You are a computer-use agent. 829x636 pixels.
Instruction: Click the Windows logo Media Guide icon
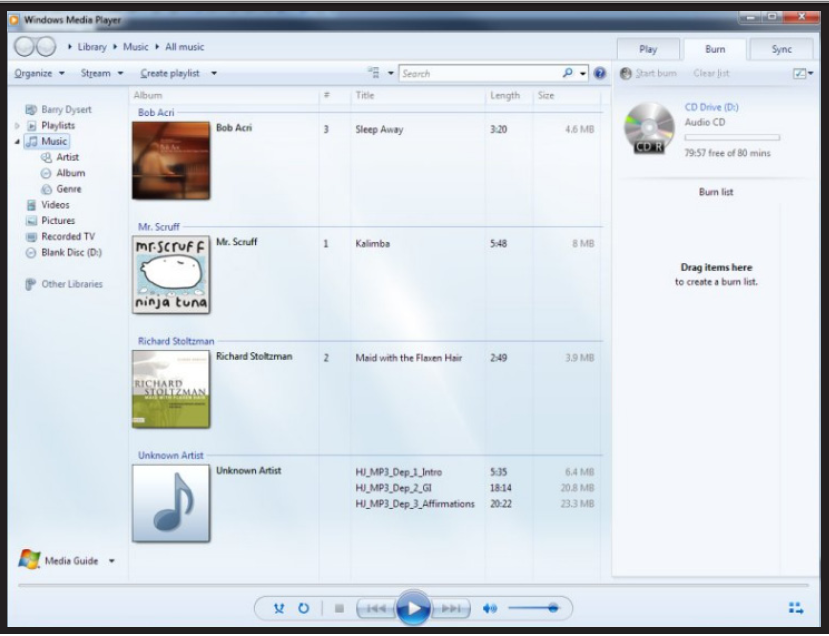coord(29,559)
